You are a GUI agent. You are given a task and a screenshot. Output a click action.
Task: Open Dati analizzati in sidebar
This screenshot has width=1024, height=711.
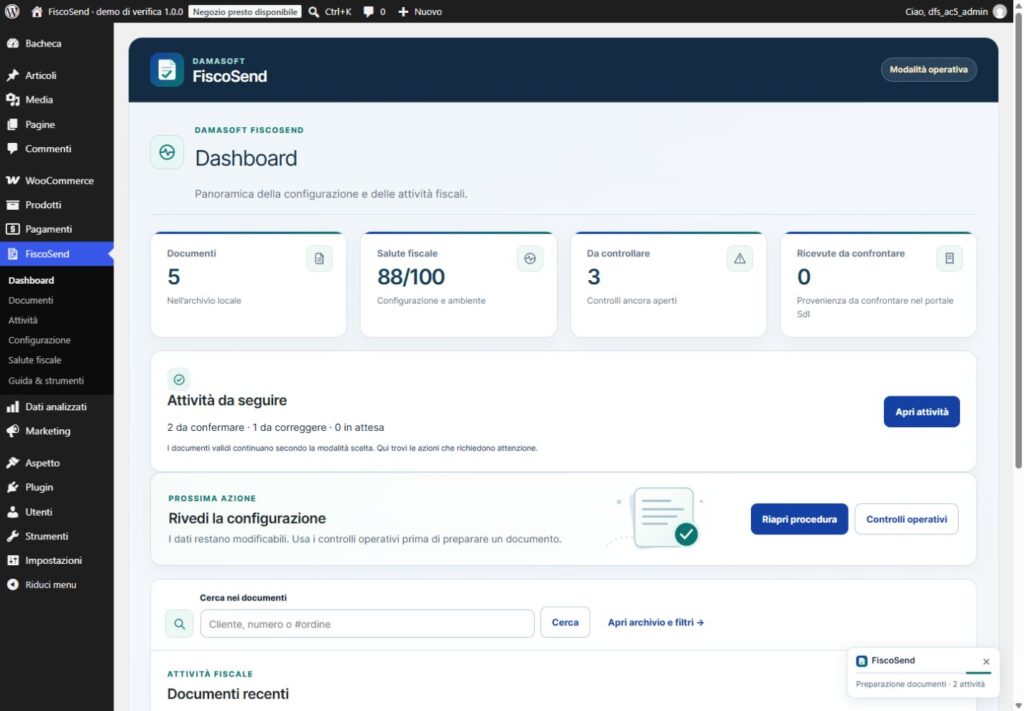coord(57,407)
